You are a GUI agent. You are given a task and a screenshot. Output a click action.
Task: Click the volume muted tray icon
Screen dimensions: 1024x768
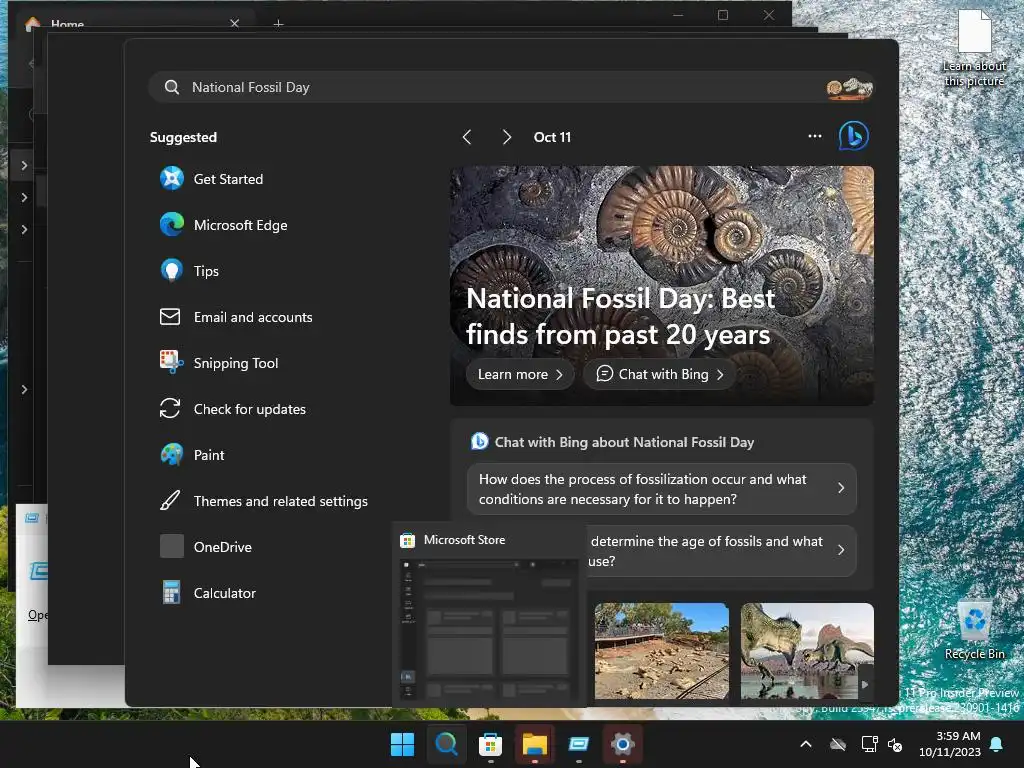(895, 744)
